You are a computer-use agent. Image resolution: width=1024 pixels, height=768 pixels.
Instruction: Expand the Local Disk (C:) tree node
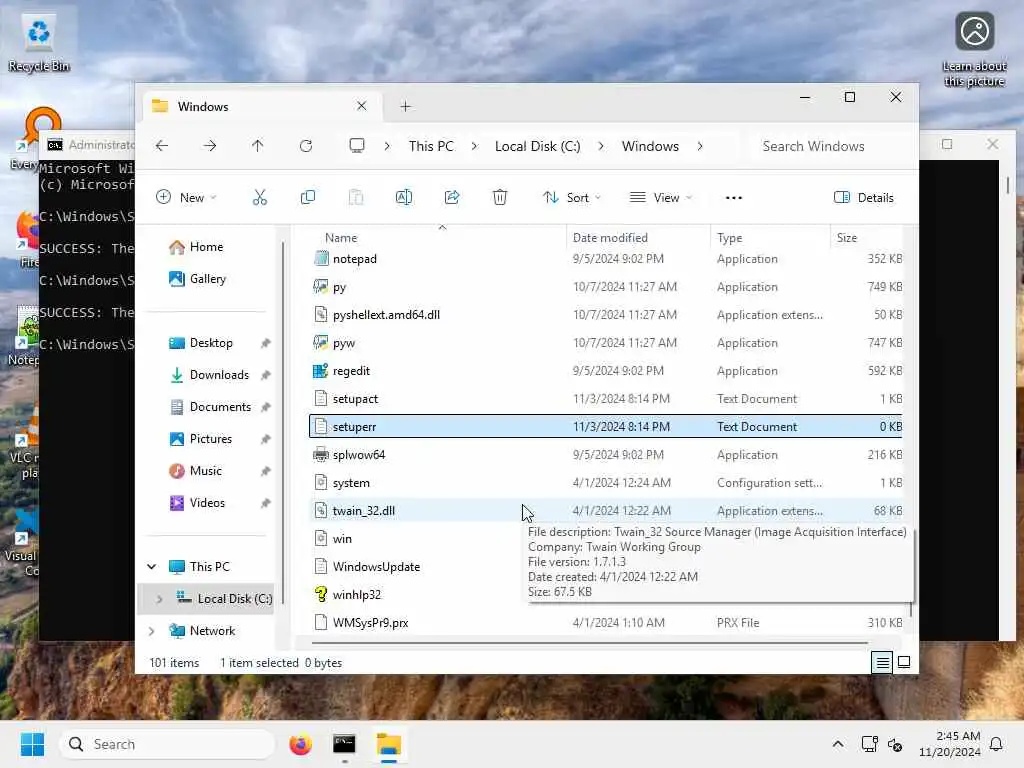coord(159,599)
